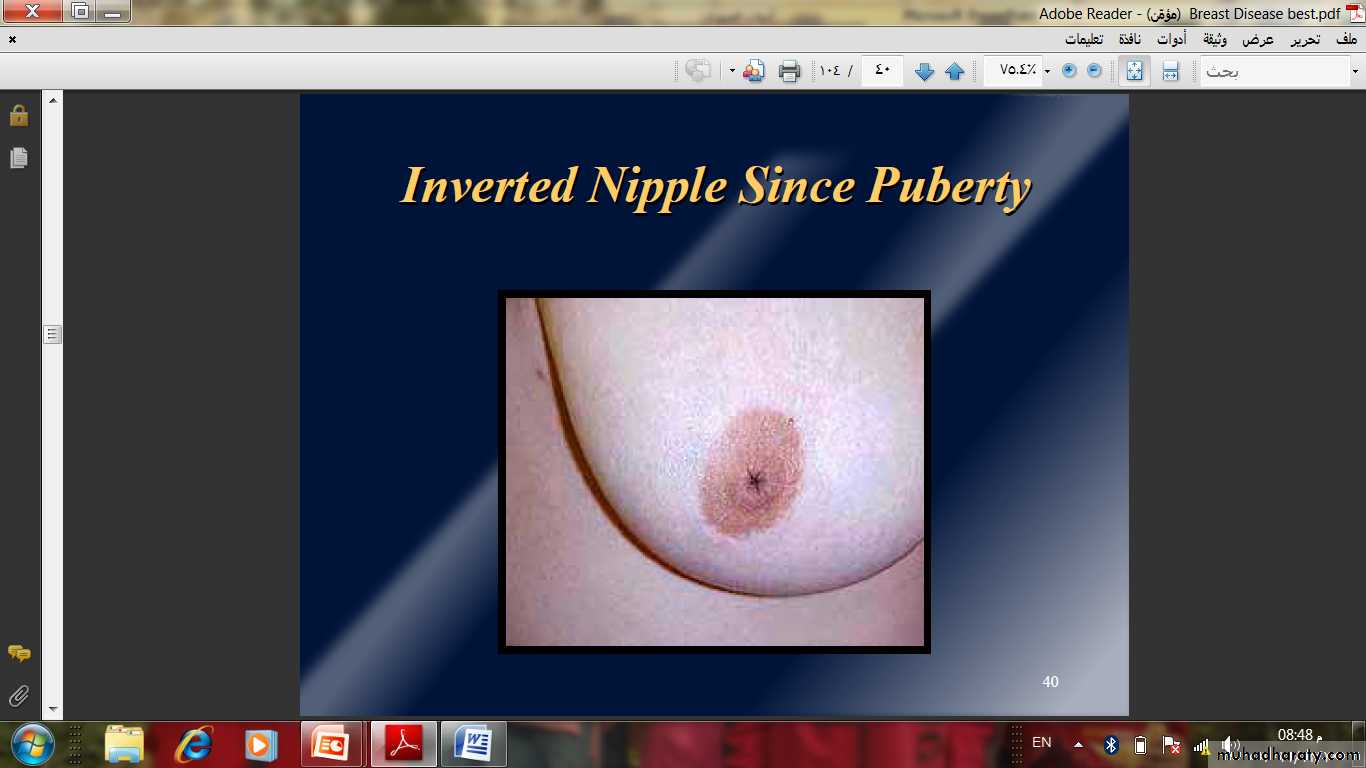
Task: Go to the next page with down arrow
Action: click(x=924, y=71)
